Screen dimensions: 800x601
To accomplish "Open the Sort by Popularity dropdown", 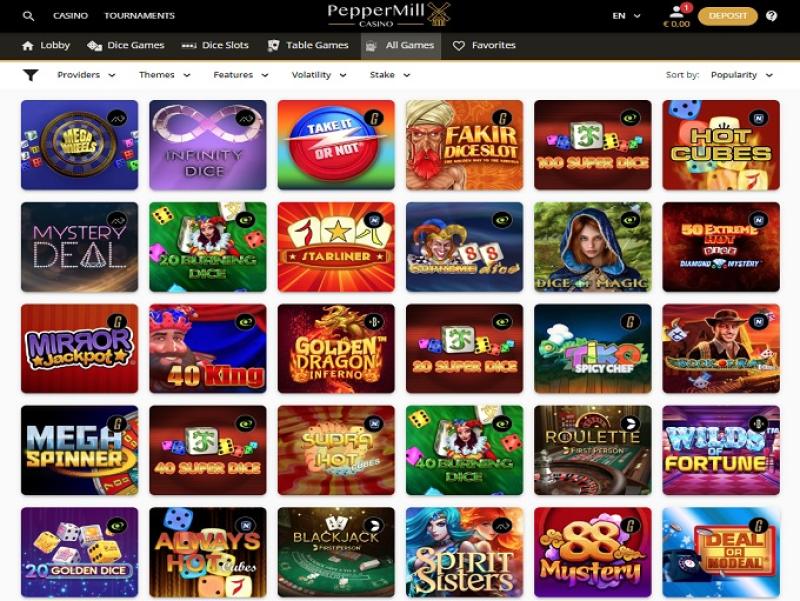I will (x=742, y=75).
